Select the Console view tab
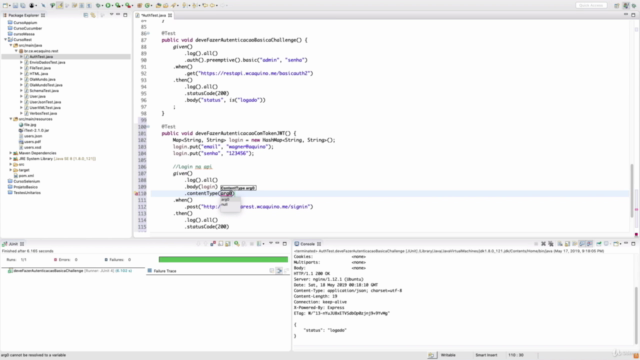Screen dimensions: 640x360 307,244
